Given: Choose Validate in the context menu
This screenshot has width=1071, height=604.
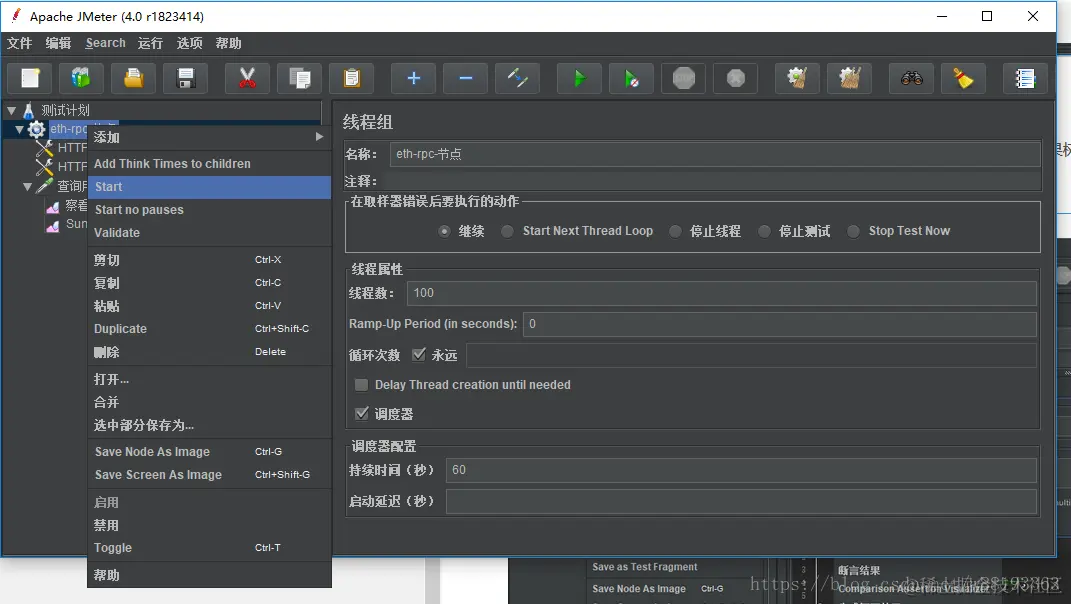Looking at the screenshot, I should click(x=209, y=232).
